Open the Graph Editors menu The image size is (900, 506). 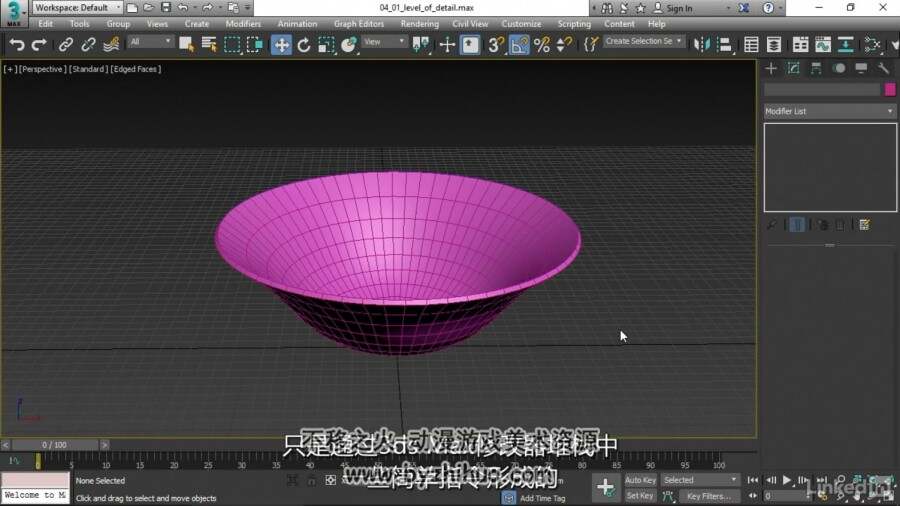click(x=359, y=24)
